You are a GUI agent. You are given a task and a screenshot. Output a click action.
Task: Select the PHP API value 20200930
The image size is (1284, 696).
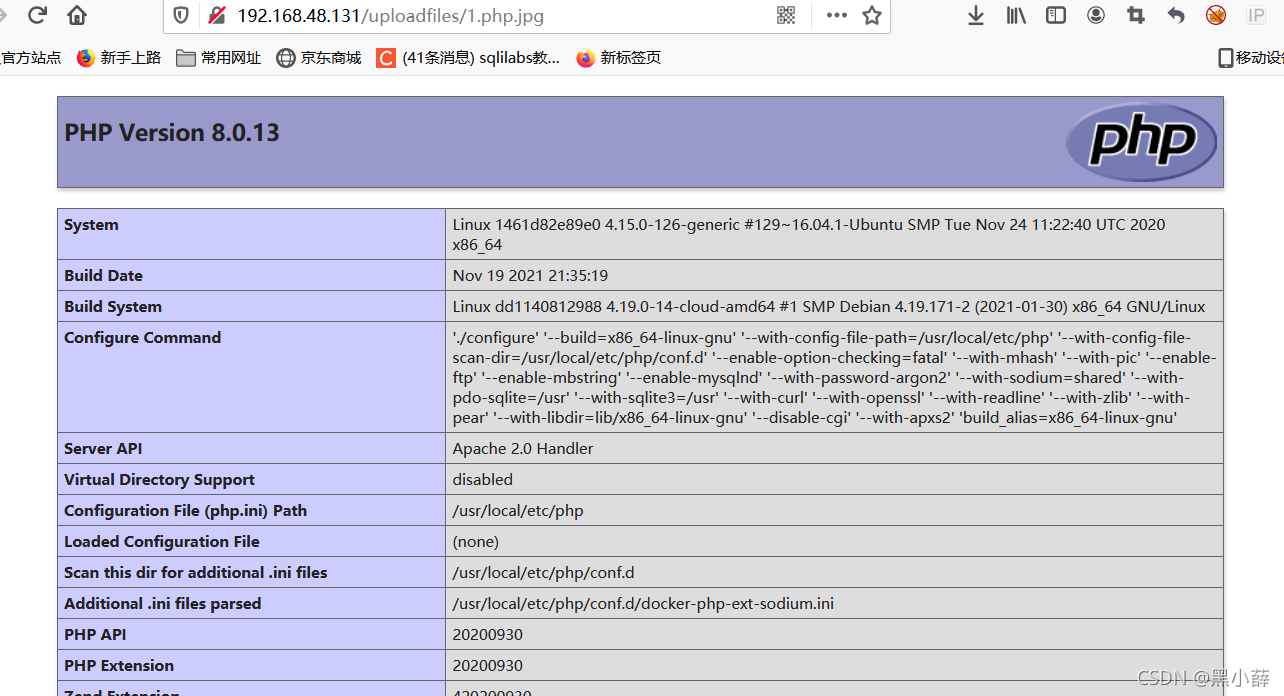click(487, 635)
